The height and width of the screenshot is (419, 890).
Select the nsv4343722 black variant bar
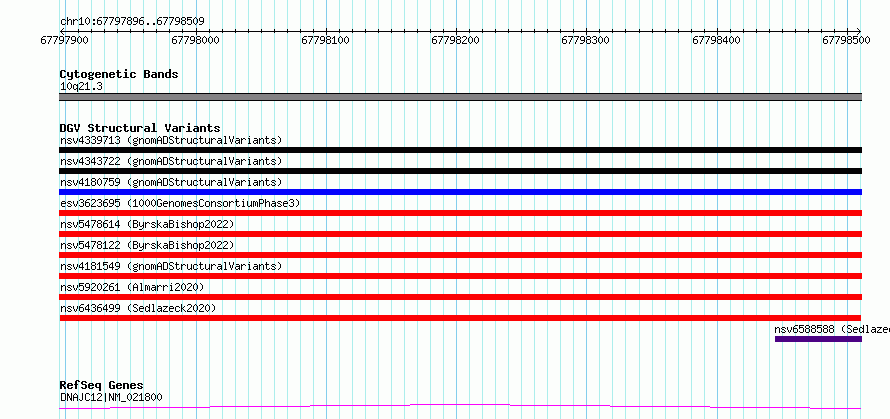tap(460, 171)
